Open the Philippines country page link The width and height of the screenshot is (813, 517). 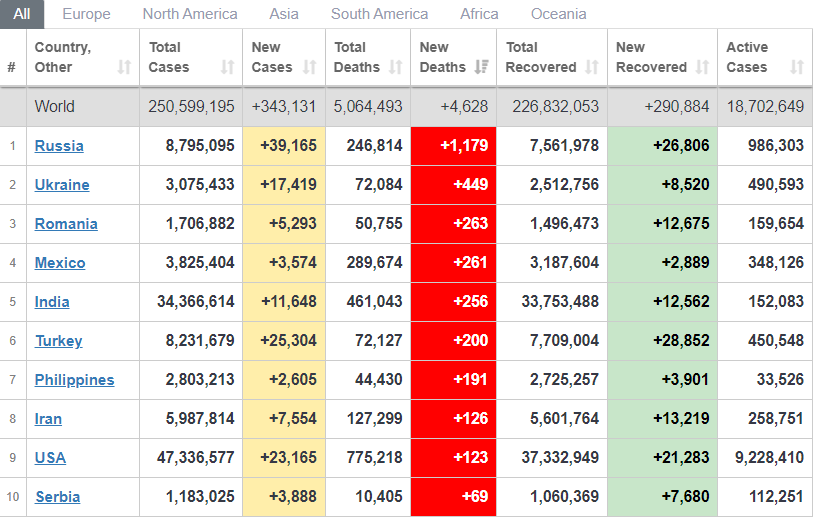[x=74, y=380]
